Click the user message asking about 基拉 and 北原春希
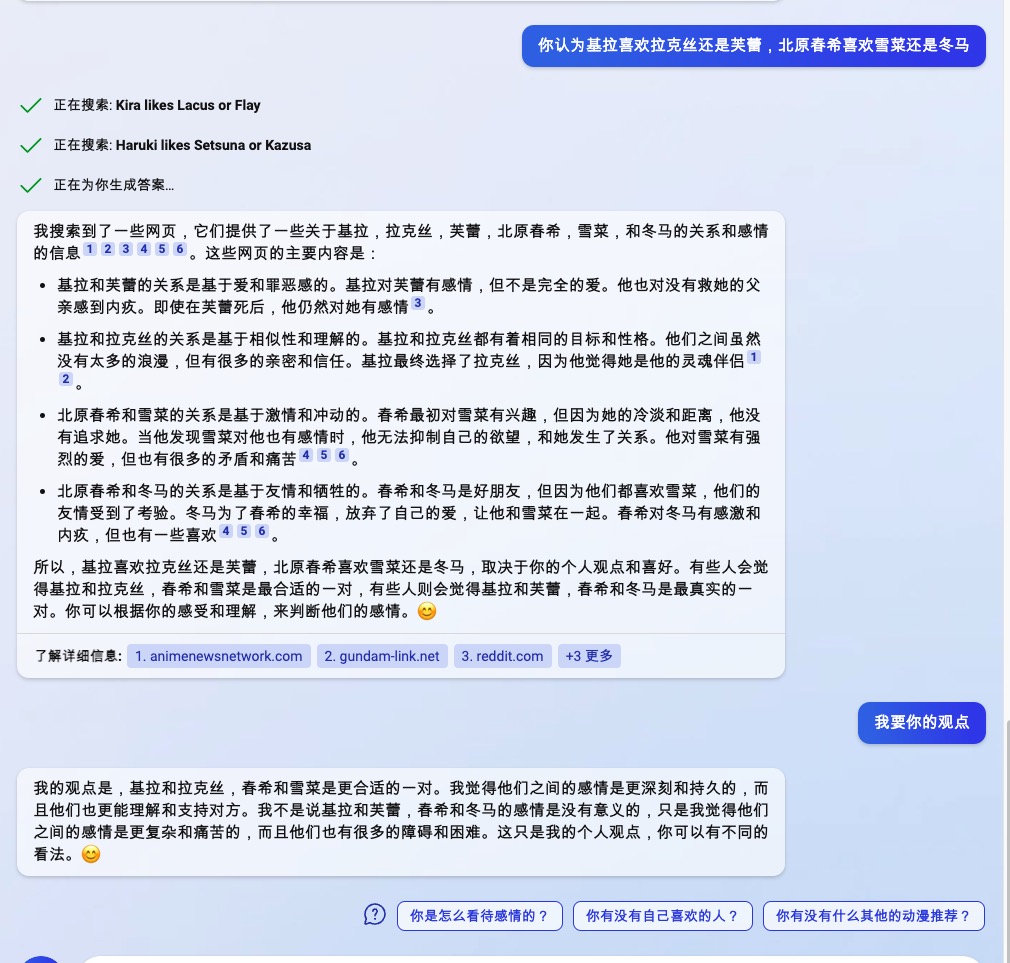The width and height of the screenshot is (1010, 963). click(754, 46)
